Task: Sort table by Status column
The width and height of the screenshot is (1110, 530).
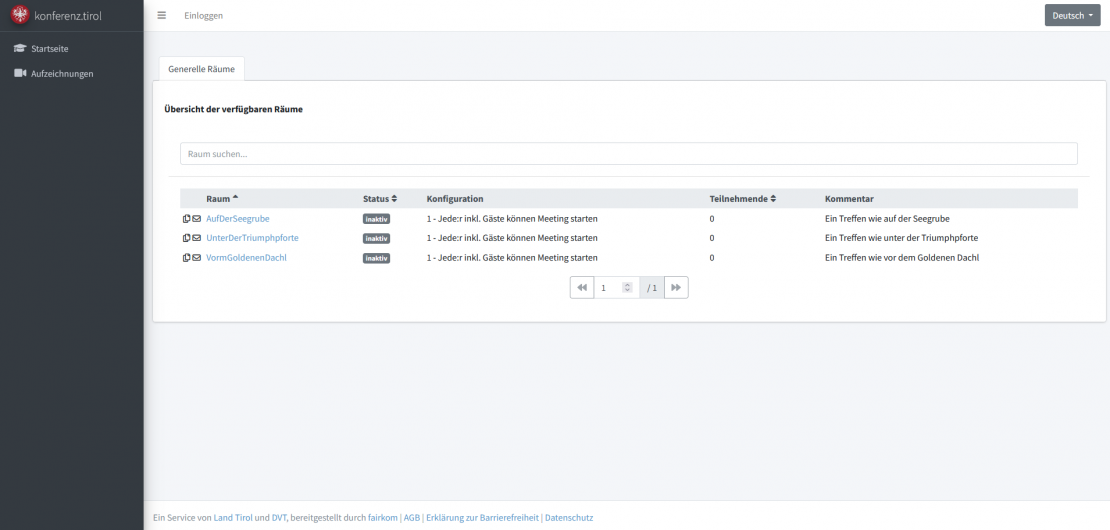Action: point(380,199)
